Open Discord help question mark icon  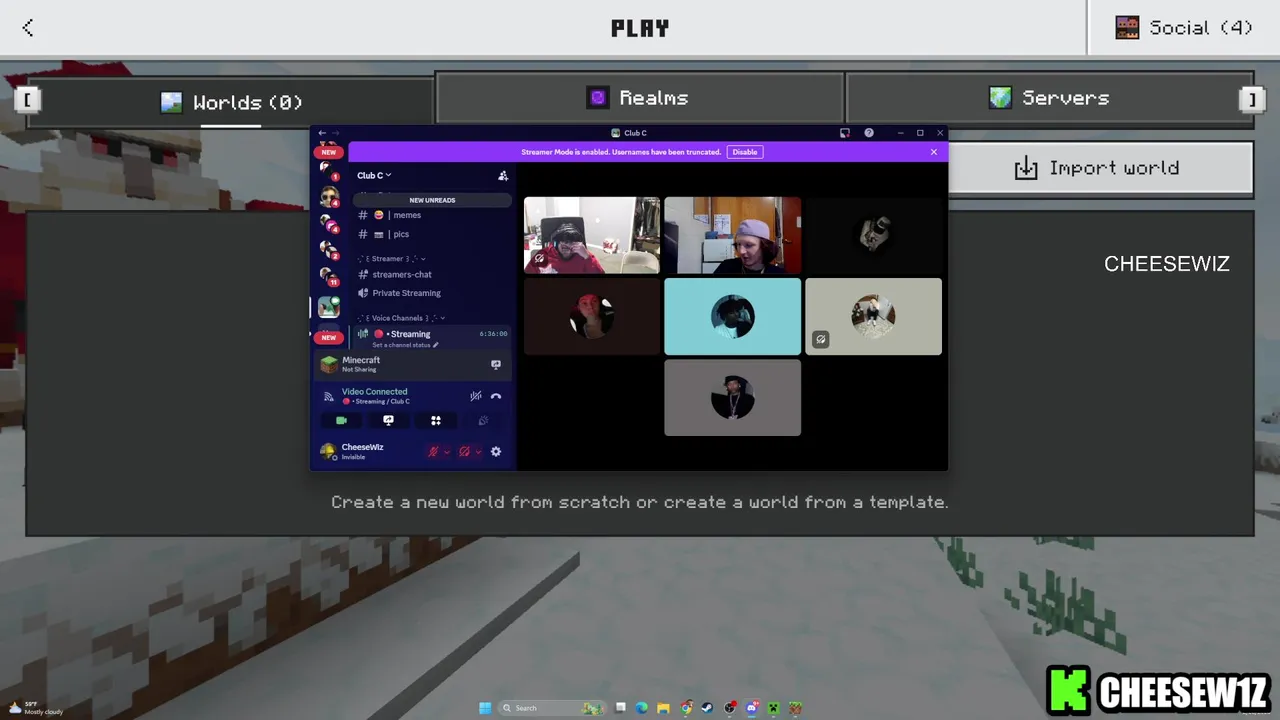[869, 133]
